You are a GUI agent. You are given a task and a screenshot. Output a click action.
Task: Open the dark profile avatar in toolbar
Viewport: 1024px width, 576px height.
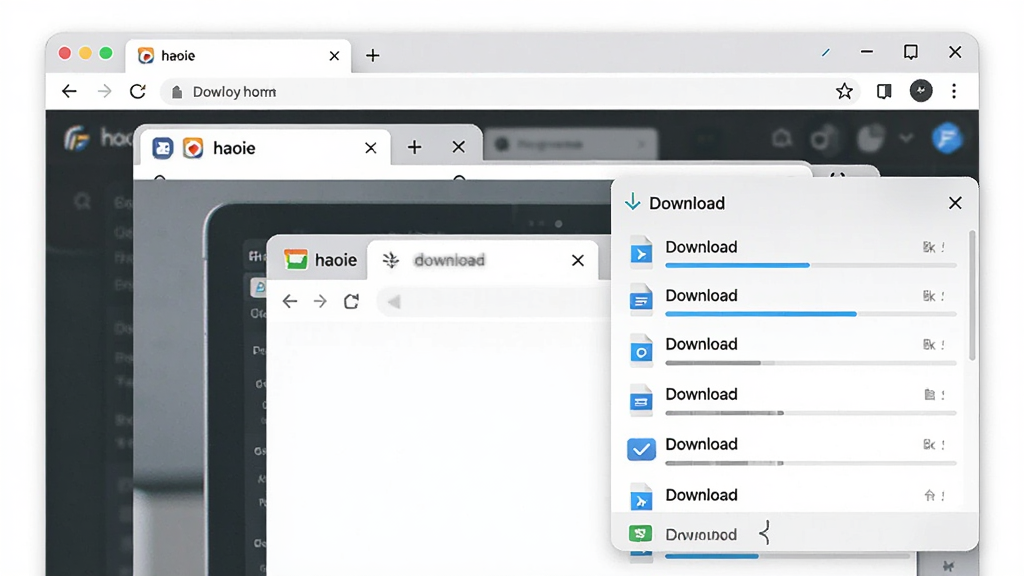(921, 91)
